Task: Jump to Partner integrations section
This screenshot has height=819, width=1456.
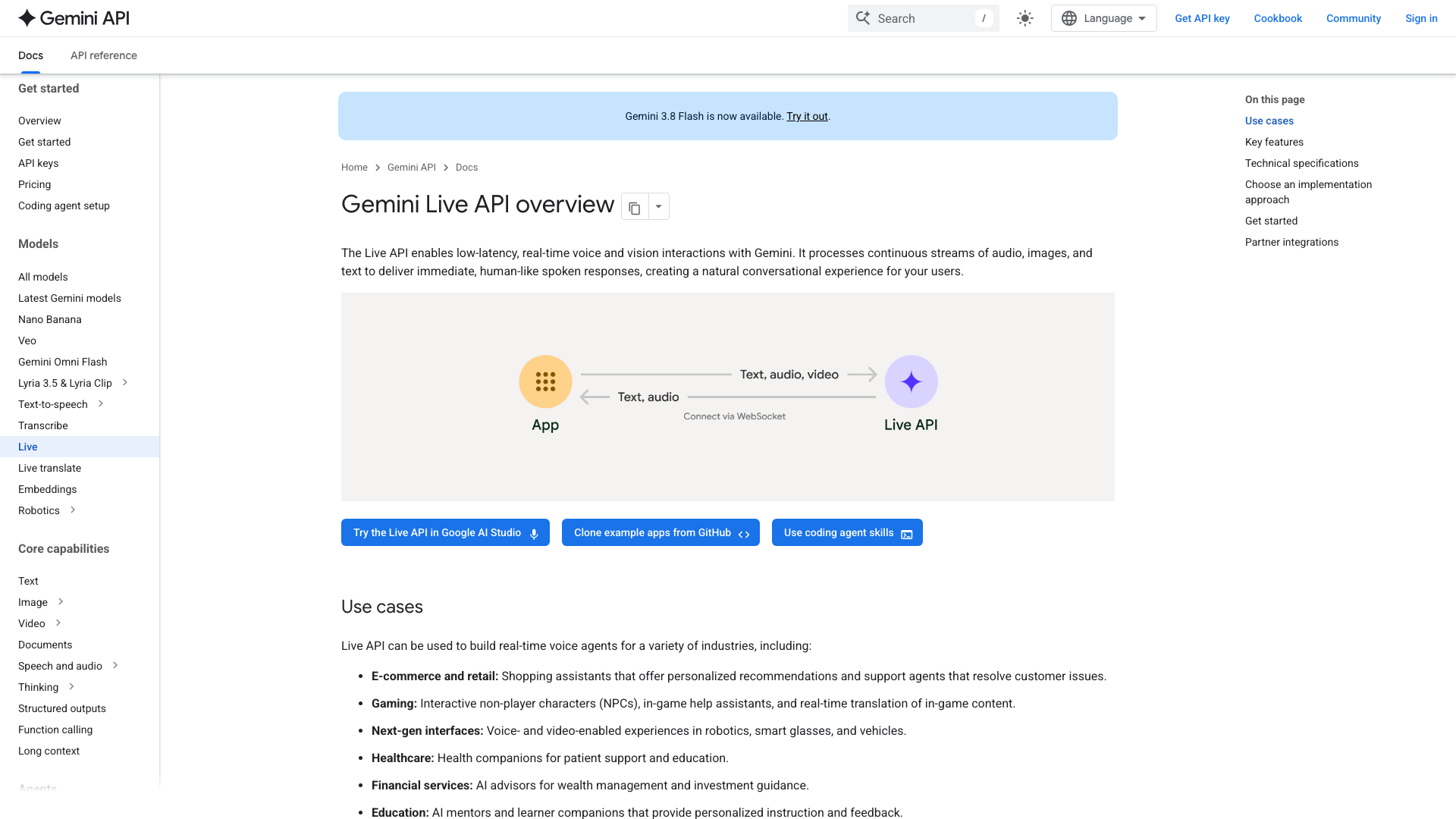Action: (1291, 242)
